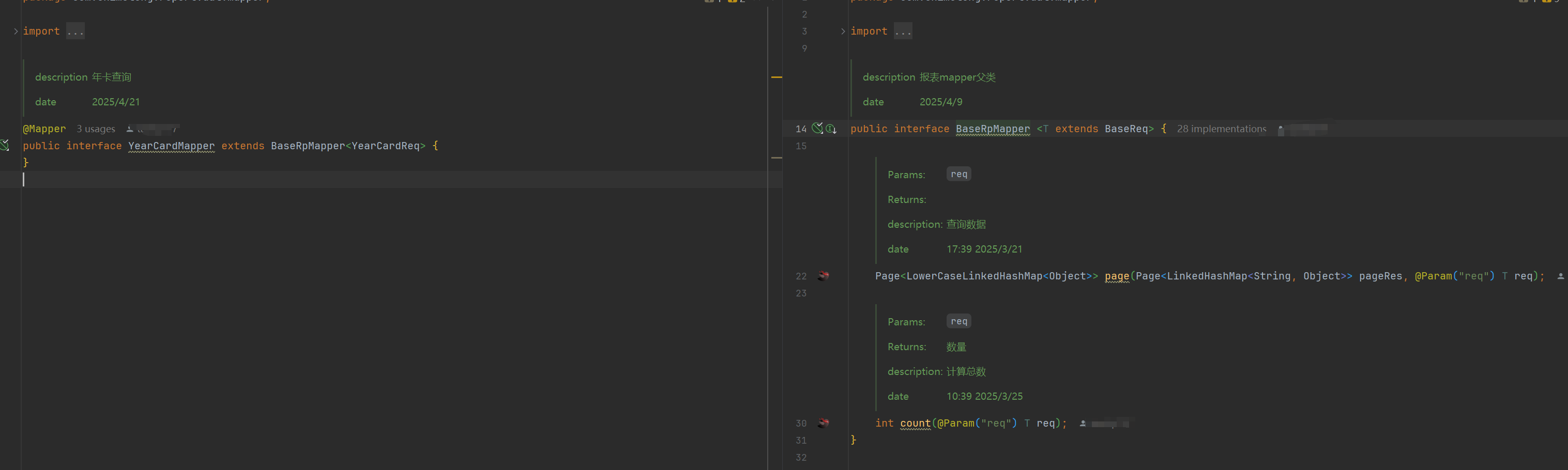1568x470 pixels.
Task: Click the req parameter tag in the Javadoc
Action: [958, 174]
